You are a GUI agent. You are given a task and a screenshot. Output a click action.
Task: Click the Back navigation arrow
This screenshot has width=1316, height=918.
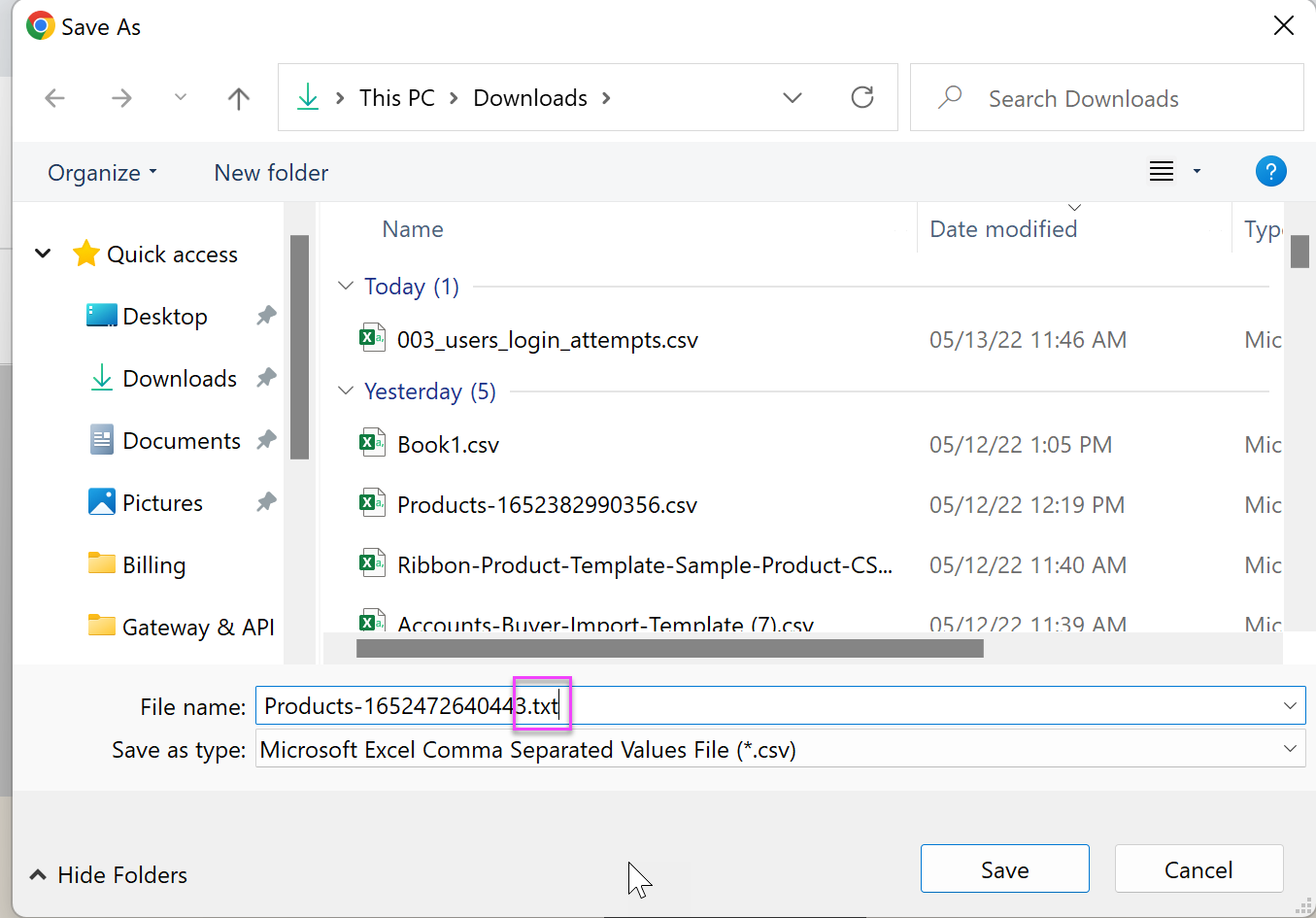pos(55,98)
